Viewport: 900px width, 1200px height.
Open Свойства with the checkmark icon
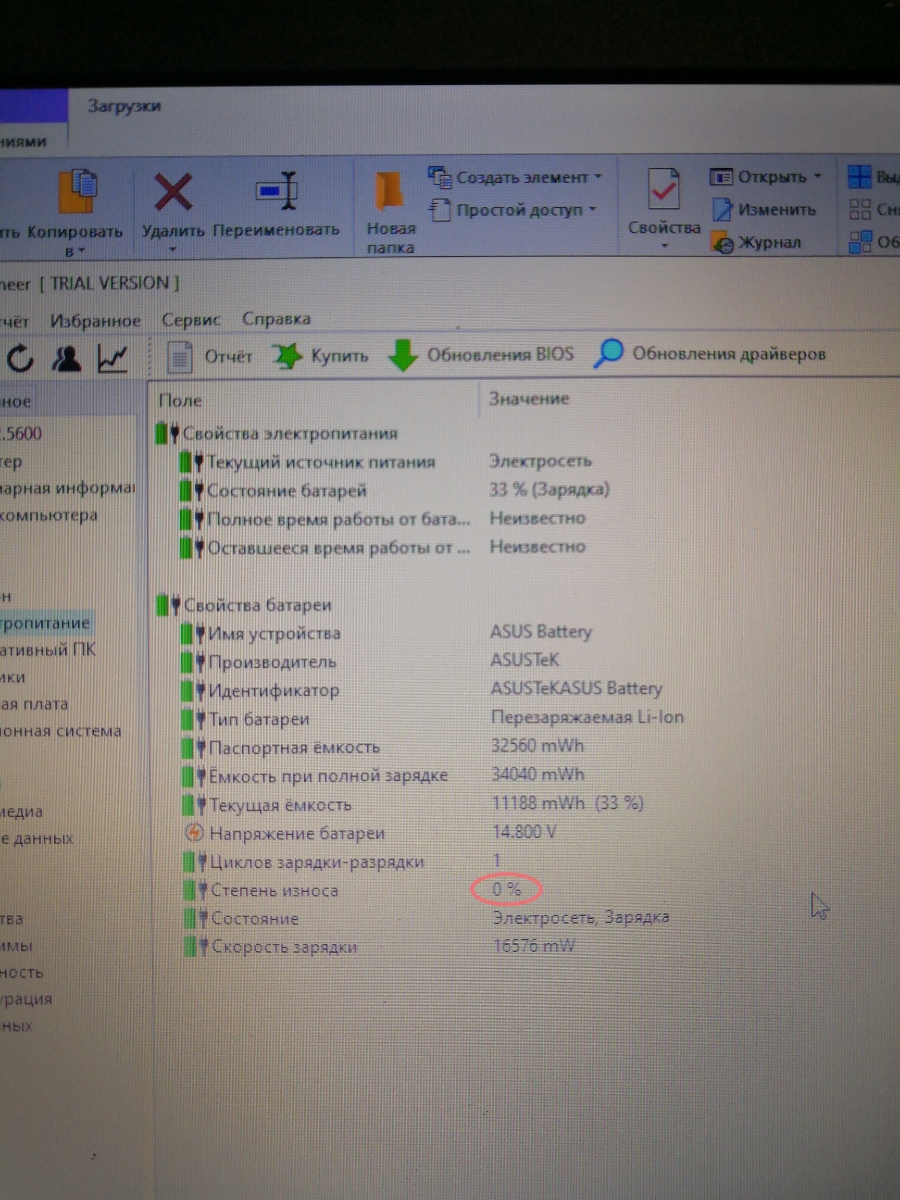point(664,190)
